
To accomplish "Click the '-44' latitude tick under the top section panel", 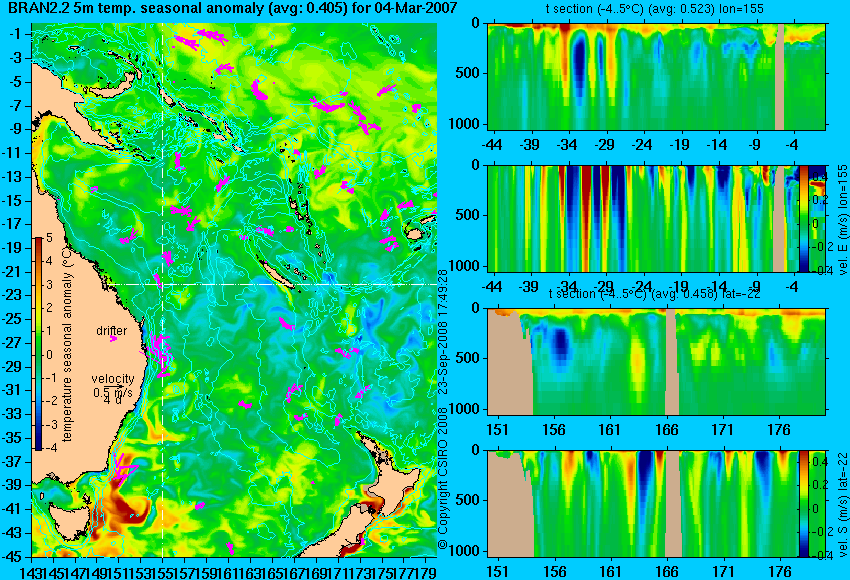I will [492, 145].
